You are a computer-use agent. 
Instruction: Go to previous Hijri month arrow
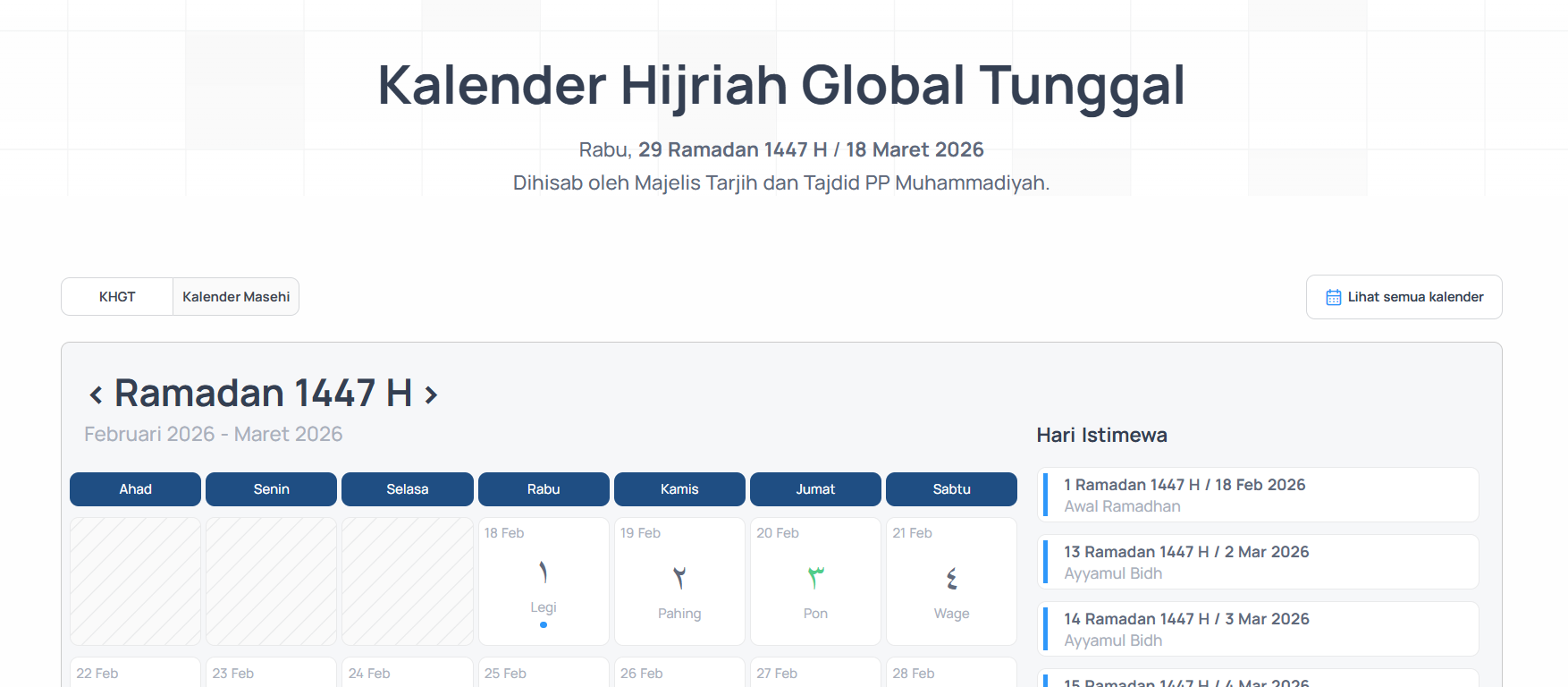click(x=96, y=394)
